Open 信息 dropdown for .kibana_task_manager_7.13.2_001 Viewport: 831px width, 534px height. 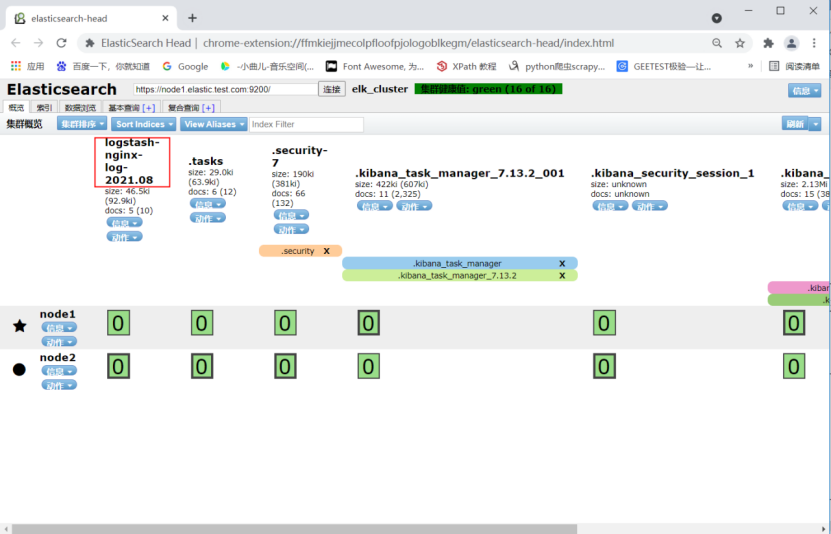375,206
